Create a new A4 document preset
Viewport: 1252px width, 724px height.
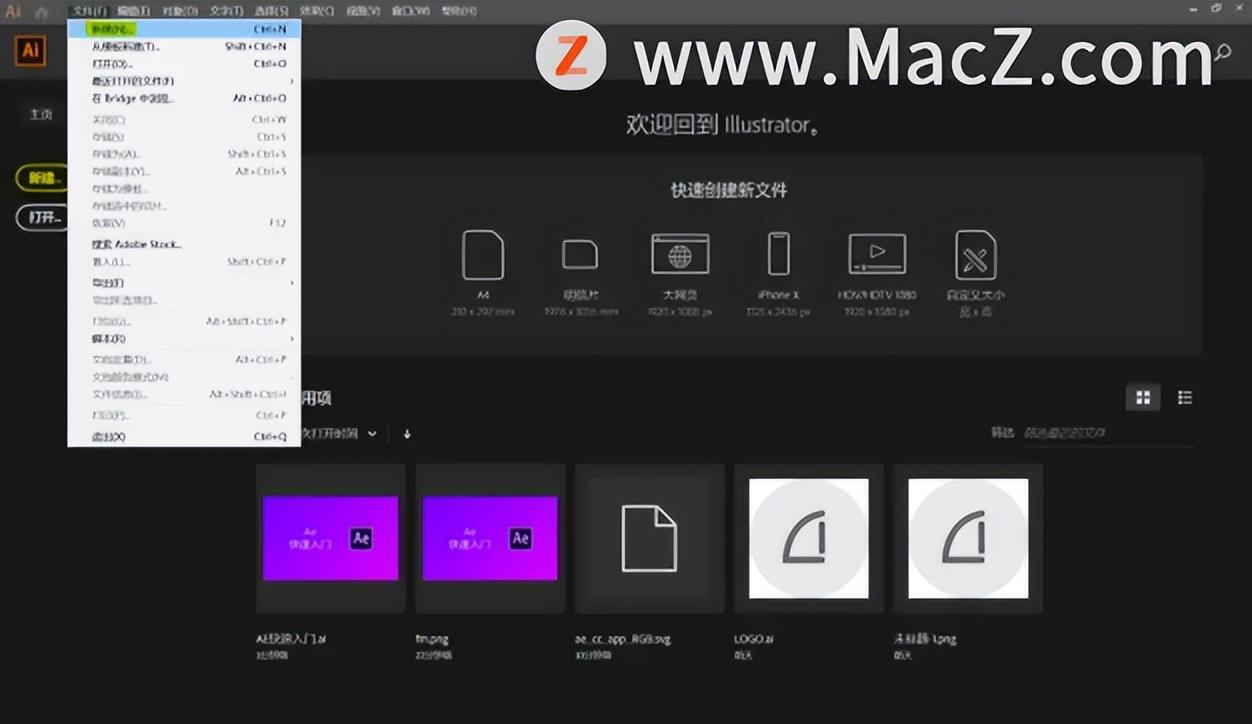coord(483,255)
